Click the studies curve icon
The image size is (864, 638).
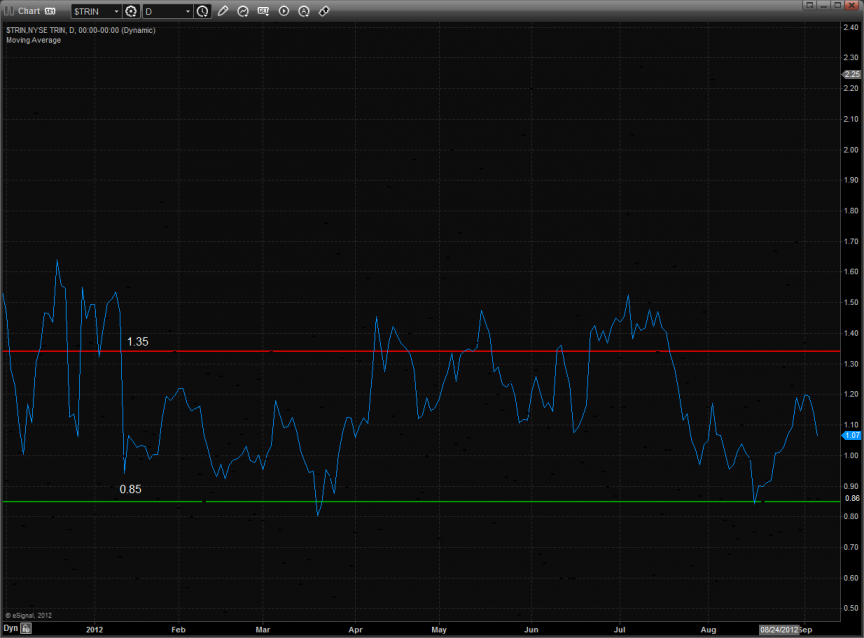[243, 11]
